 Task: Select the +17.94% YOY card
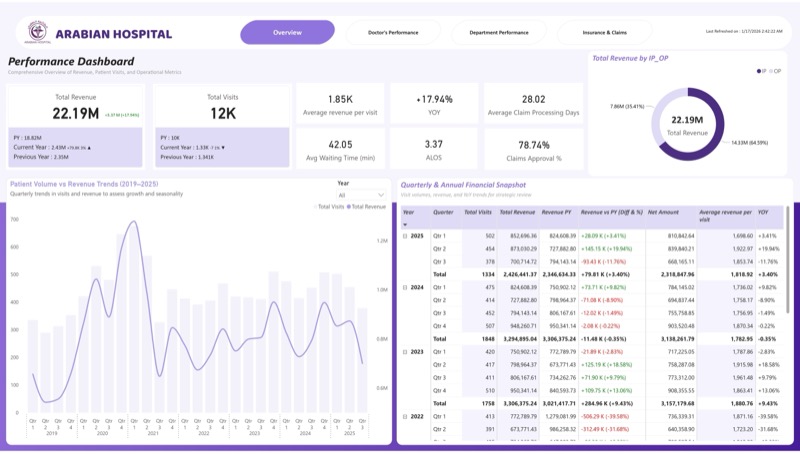434,104
